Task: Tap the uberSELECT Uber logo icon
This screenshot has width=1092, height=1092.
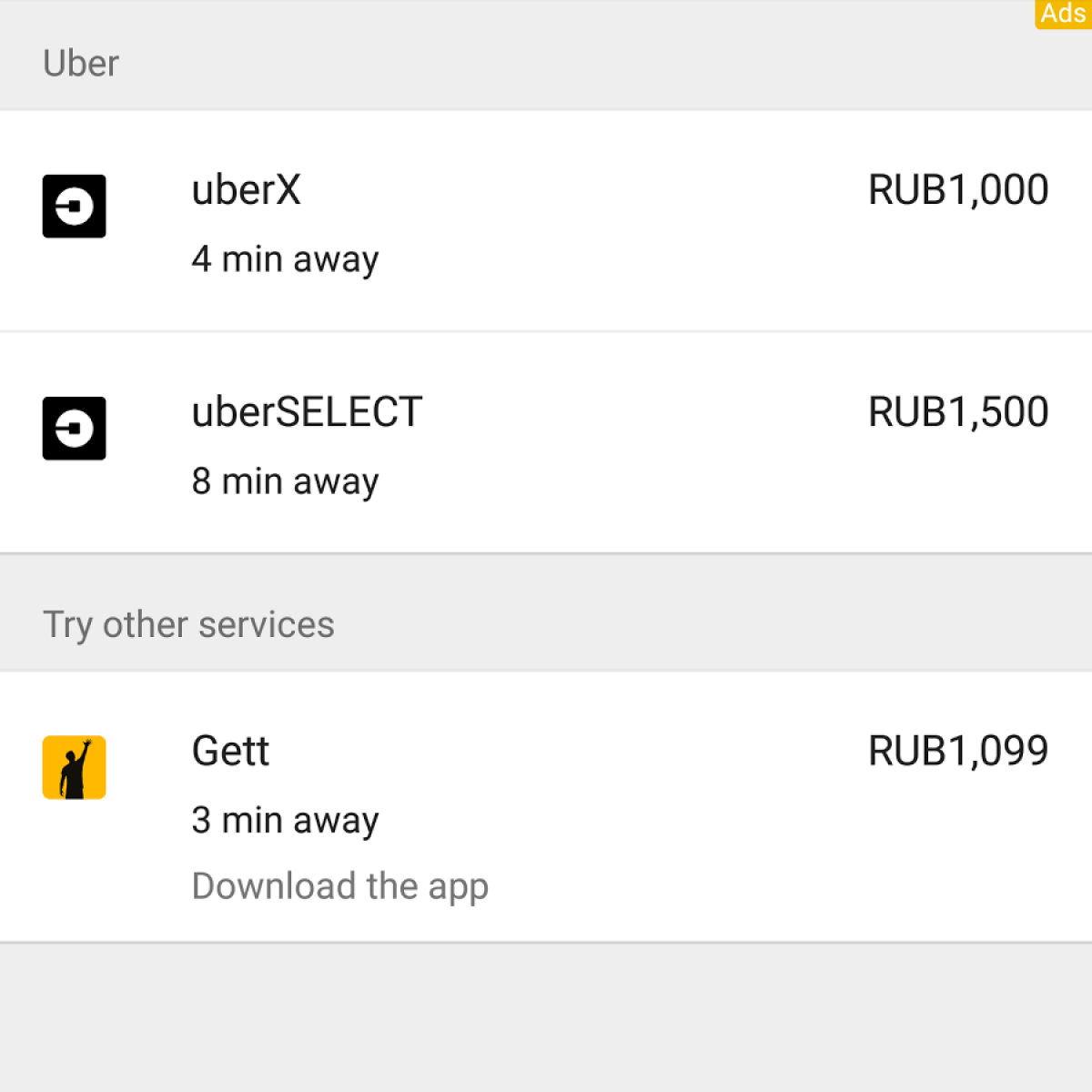Action: click(74, 429)
